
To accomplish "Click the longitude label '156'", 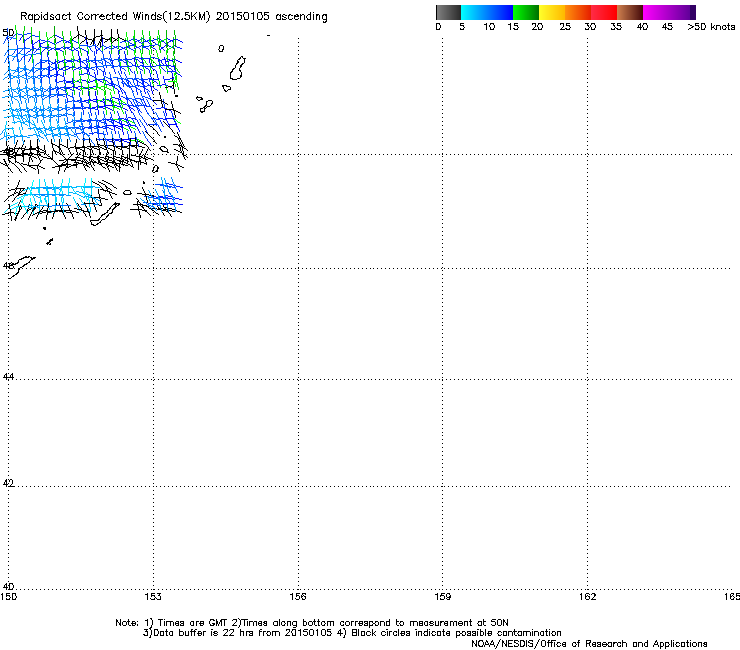I will tap(298, 597).
